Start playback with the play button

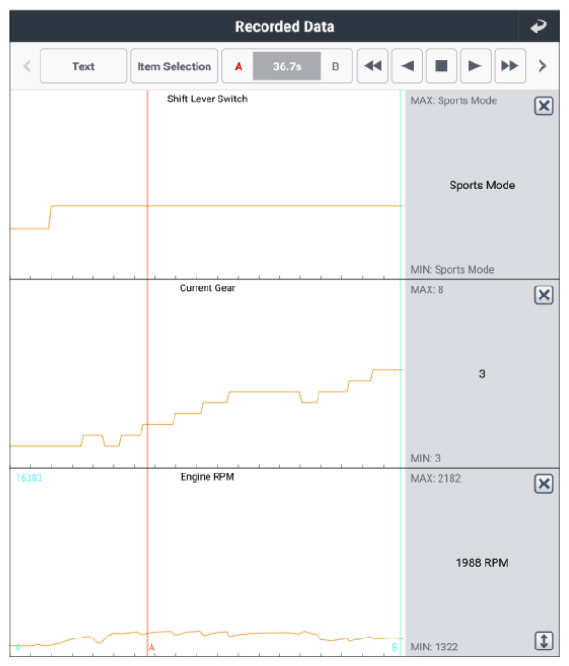click(x=476, y=66)
